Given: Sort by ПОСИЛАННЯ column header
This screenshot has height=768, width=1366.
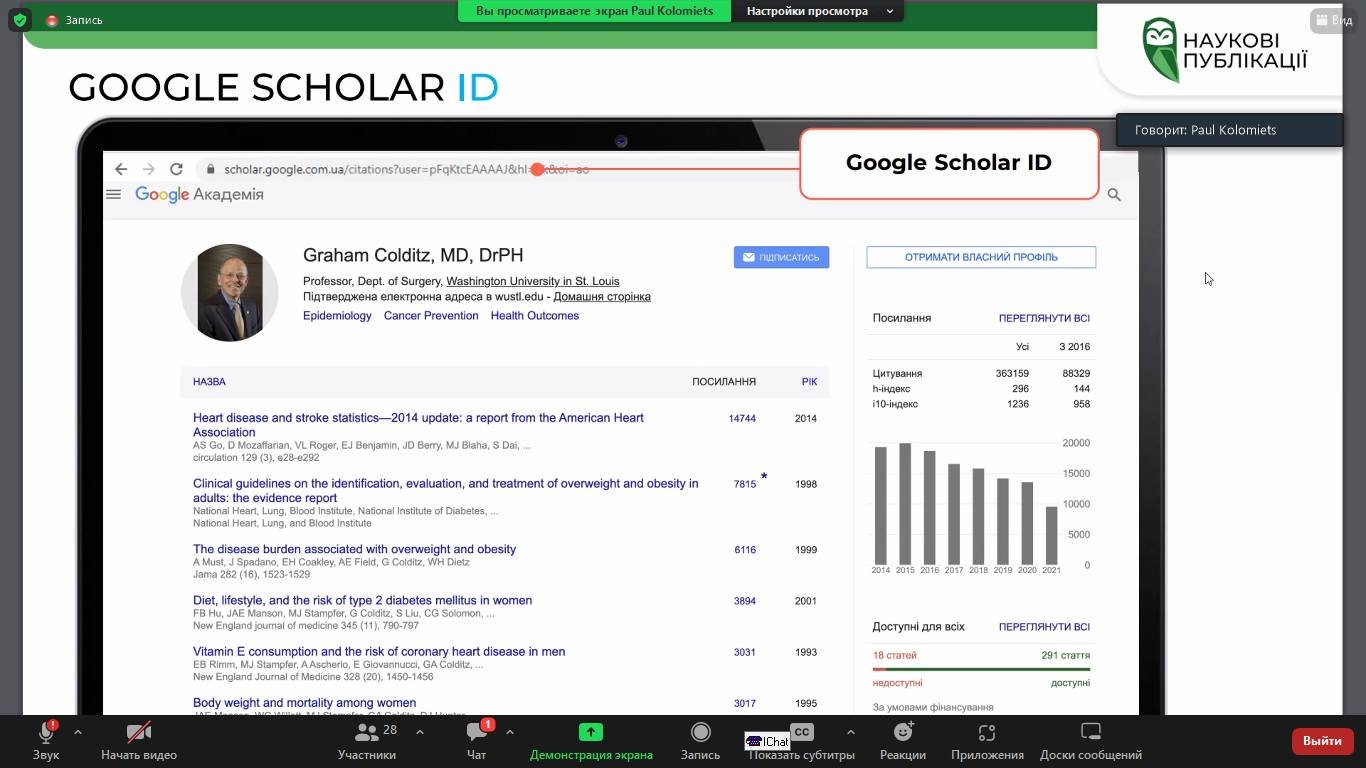Looking at the screenshot, I should point(724,382).
